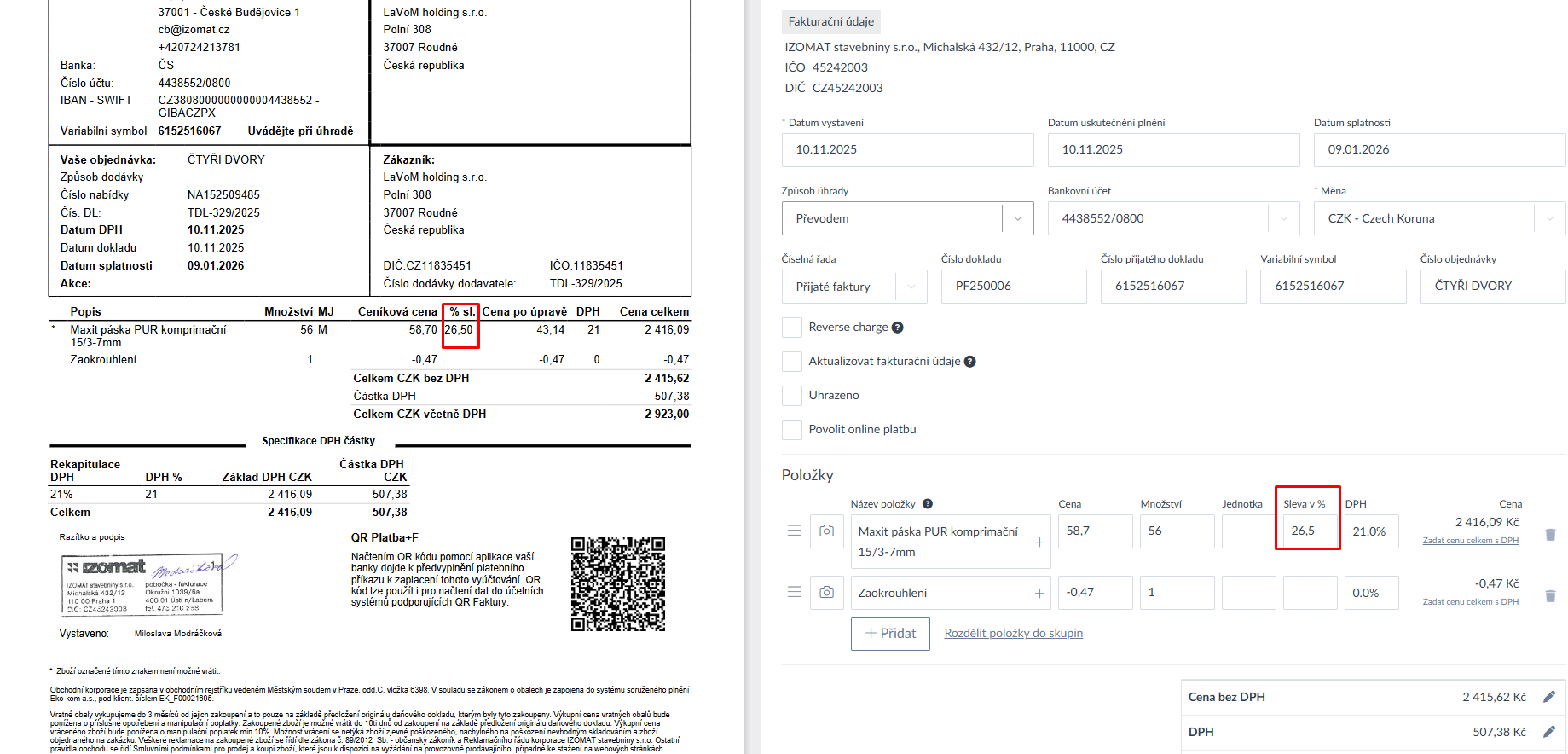Tick the Uhrazeno checkbox
The image size is (1568, 754).
pos(792,396)
